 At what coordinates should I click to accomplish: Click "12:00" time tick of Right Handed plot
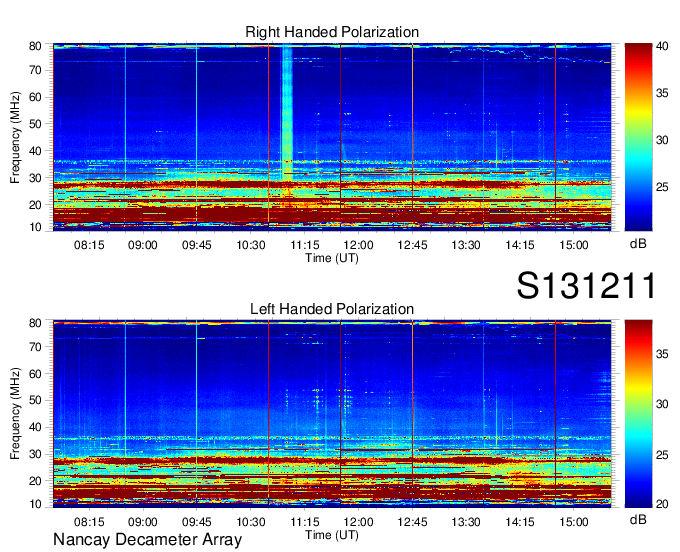[x=359, y=245]
